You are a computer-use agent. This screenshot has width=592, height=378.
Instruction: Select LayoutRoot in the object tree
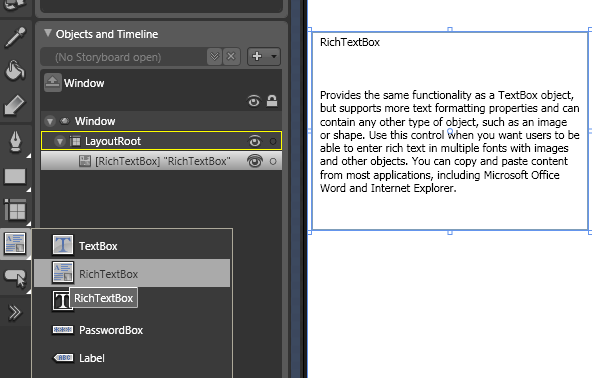click(161, 141)
